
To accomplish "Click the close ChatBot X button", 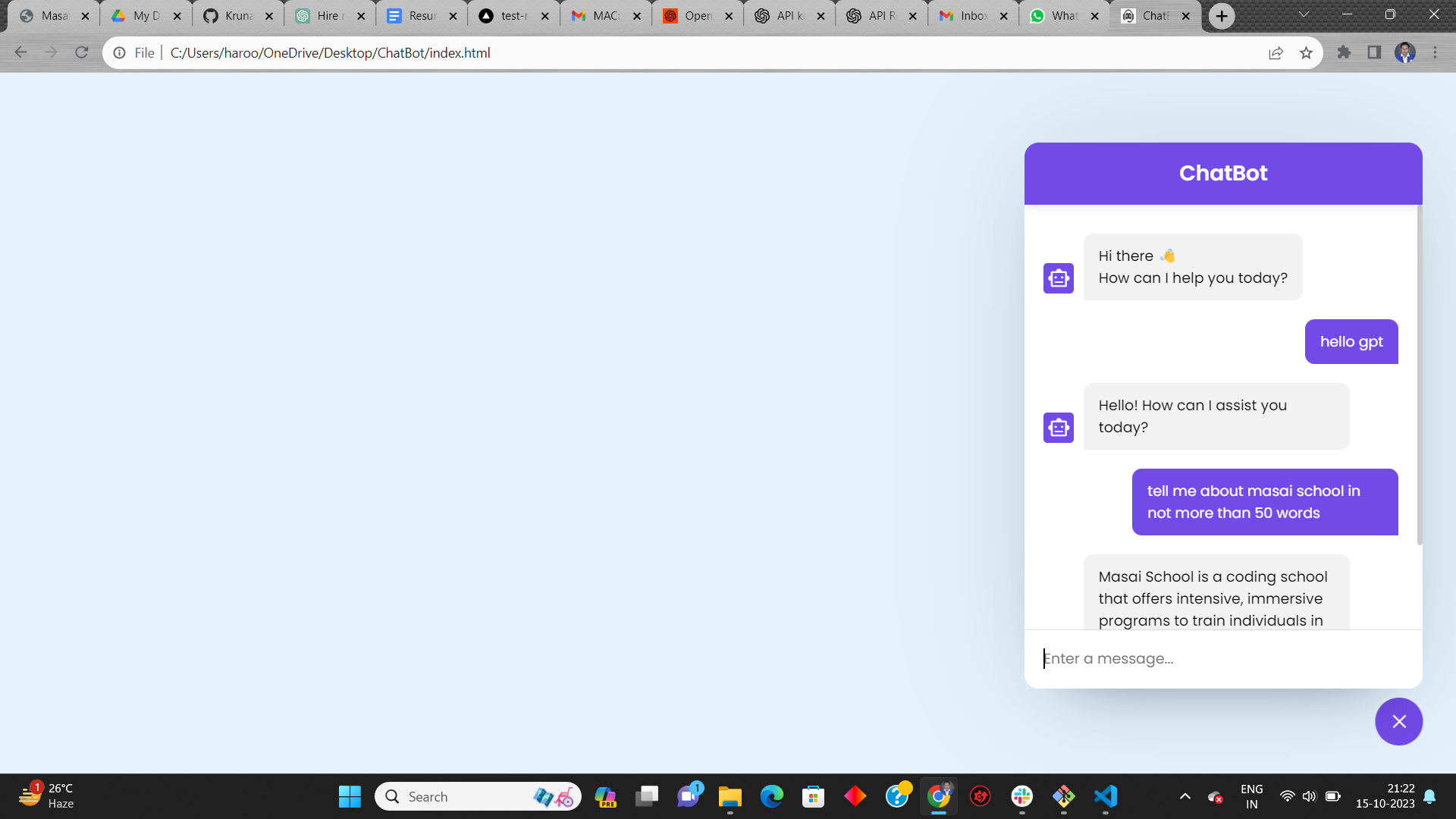I will 1399,720.
